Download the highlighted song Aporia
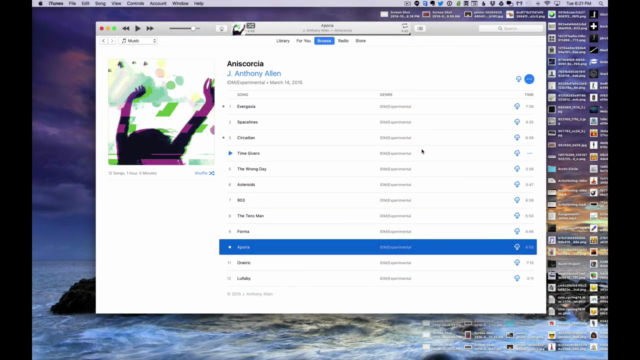The image size is (640, 360). (x=517, y=247)
